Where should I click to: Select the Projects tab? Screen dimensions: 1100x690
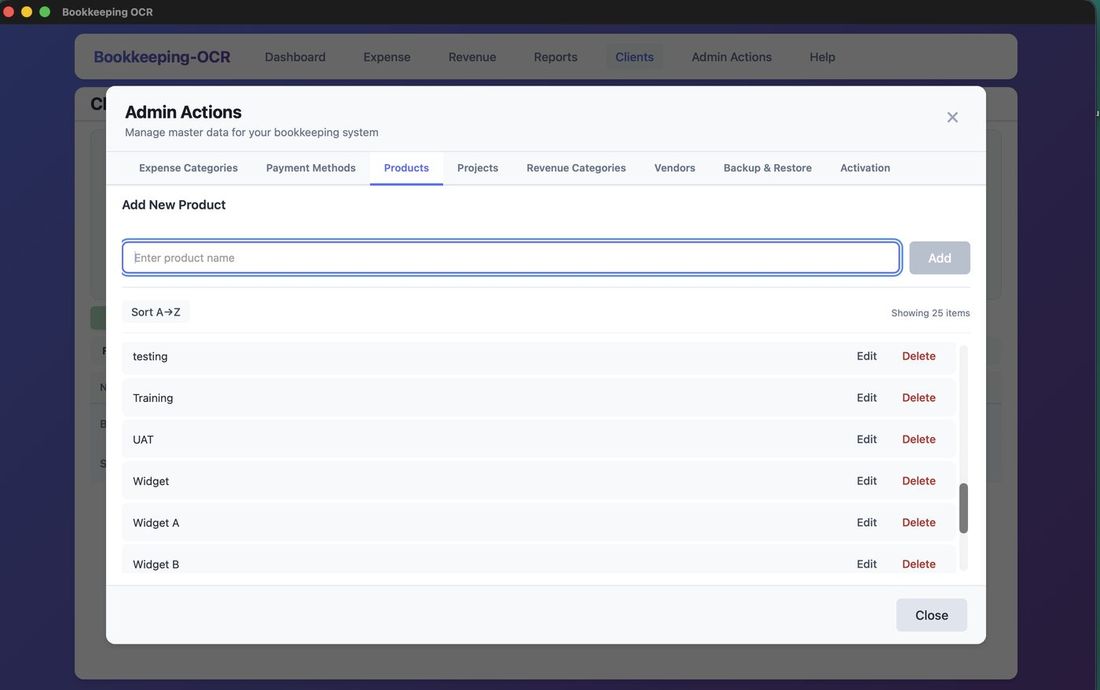coord(477,168)
